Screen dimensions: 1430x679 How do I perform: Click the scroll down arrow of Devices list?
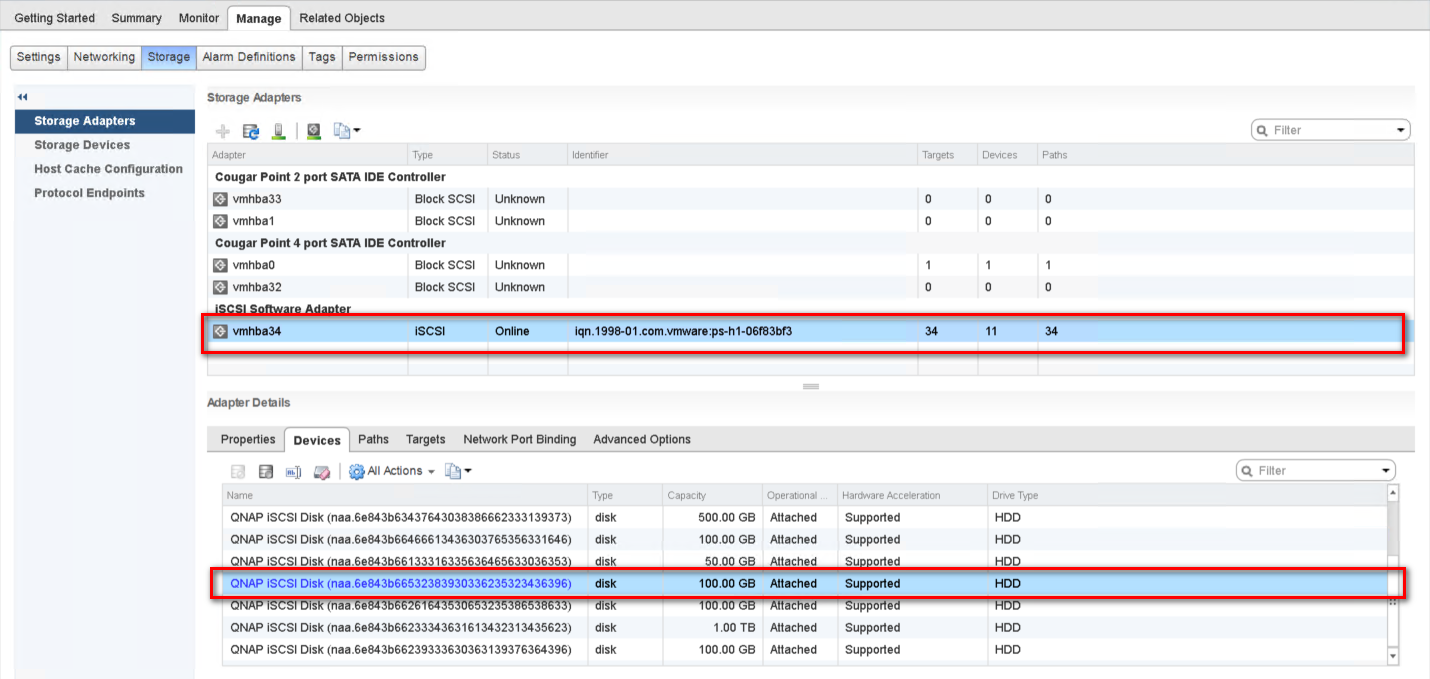click(x=1393, y=655)
